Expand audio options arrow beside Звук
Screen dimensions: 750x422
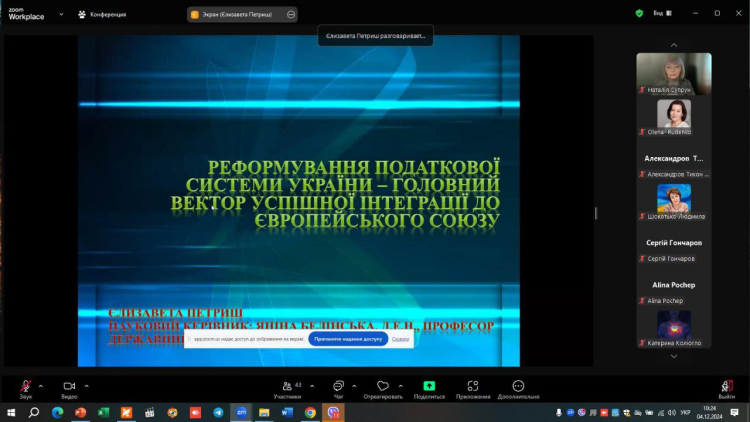pos(41,385)
